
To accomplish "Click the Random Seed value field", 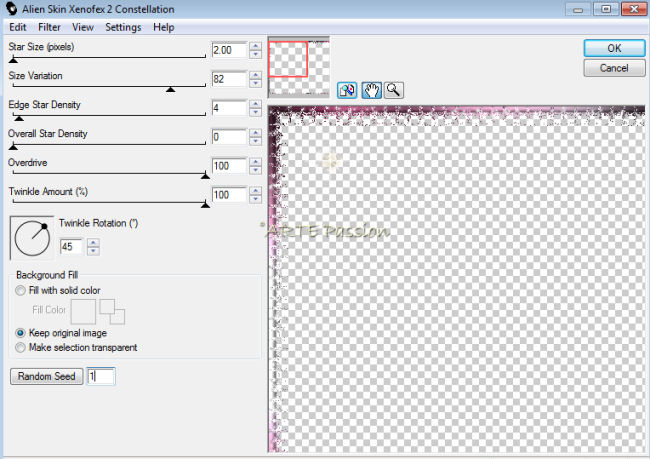I will (x=101, y=376).
